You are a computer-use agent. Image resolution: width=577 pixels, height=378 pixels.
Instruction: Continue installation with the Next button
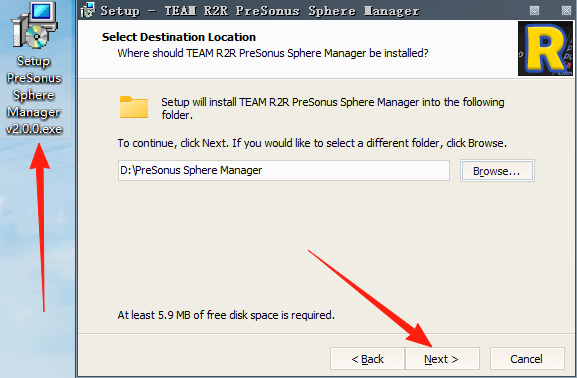pos(442,359)
